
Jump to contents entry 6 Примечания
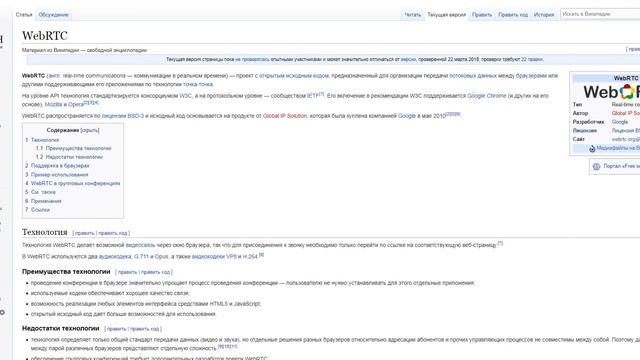(43, 201)
